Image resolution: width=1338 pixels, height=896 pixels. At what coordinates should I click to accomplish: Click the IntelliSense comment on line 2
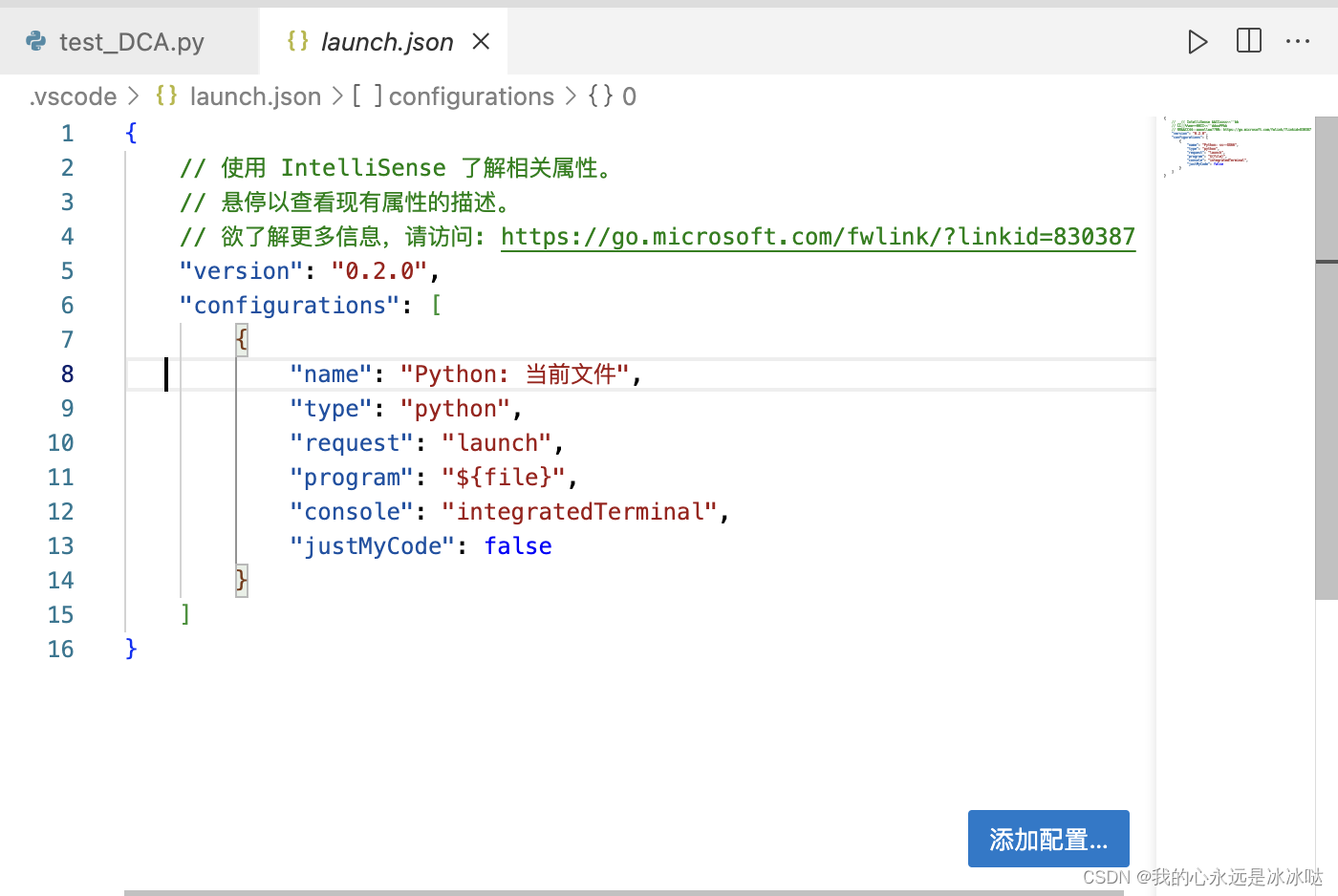[x=398, y=168]
